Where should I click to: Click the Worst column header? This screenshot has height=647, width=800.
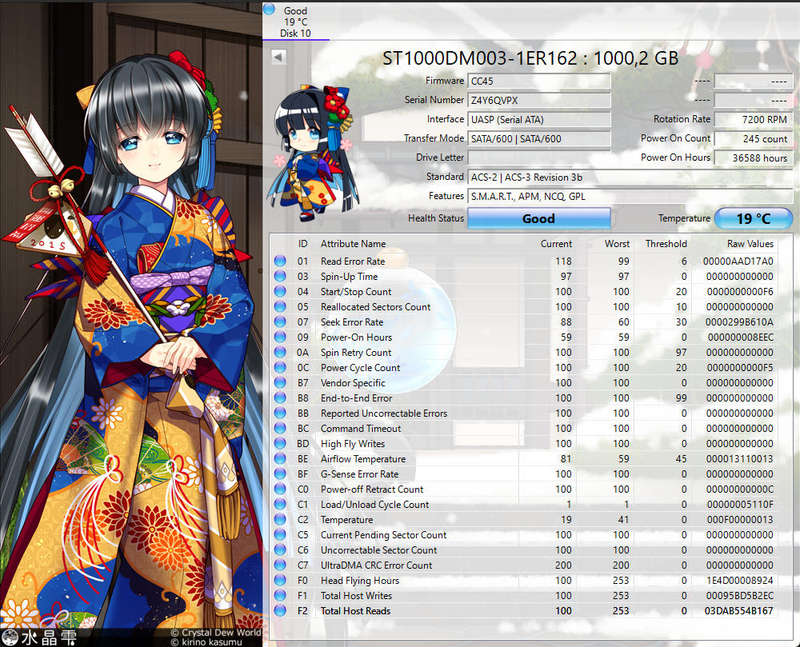617,244
